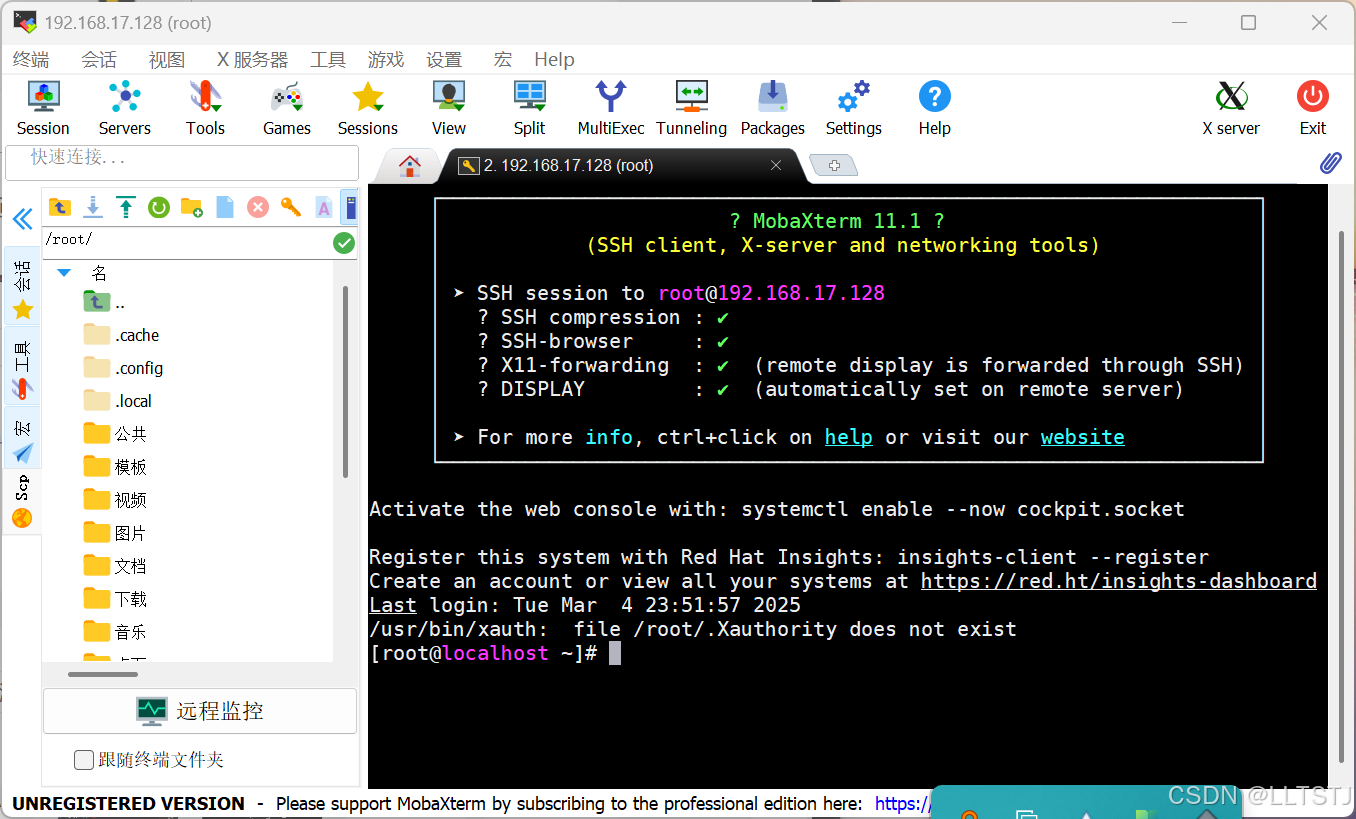Click the 快速连接 quick connect field

[182, 162]
